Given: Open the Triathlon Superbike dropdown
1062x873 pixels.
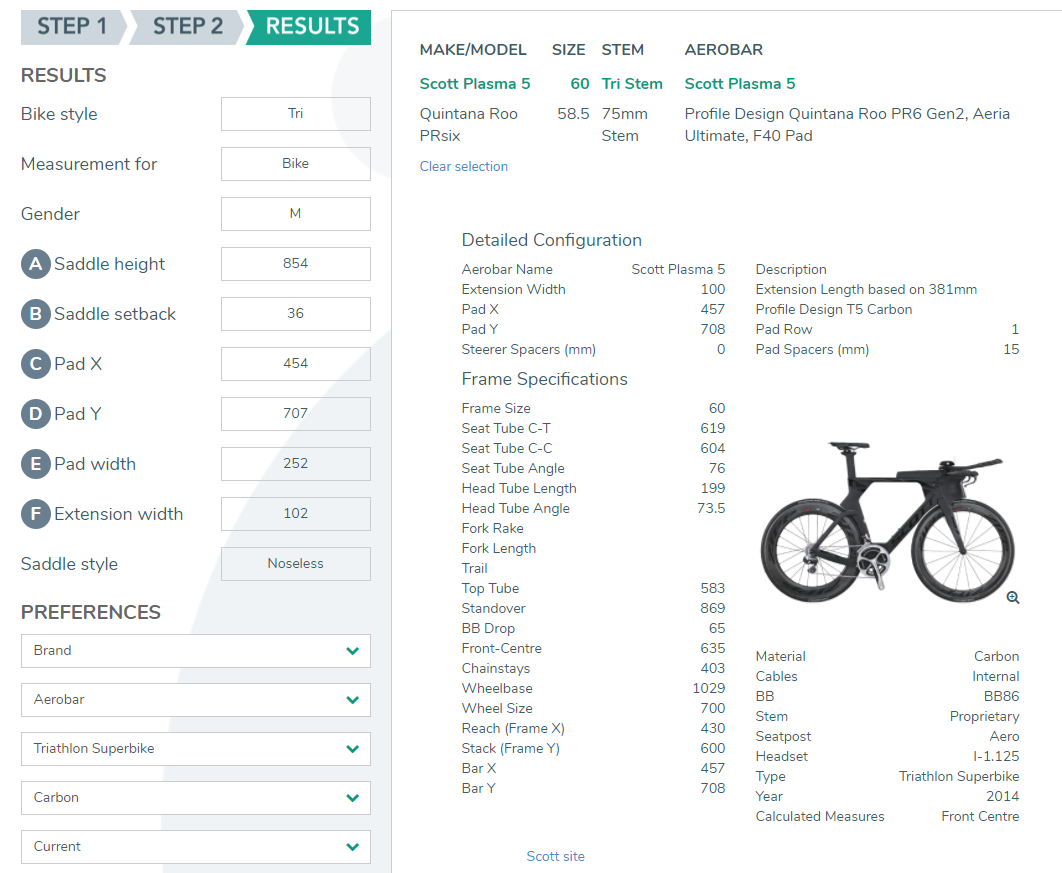Looking at the screenshot, I should [196, 748].
